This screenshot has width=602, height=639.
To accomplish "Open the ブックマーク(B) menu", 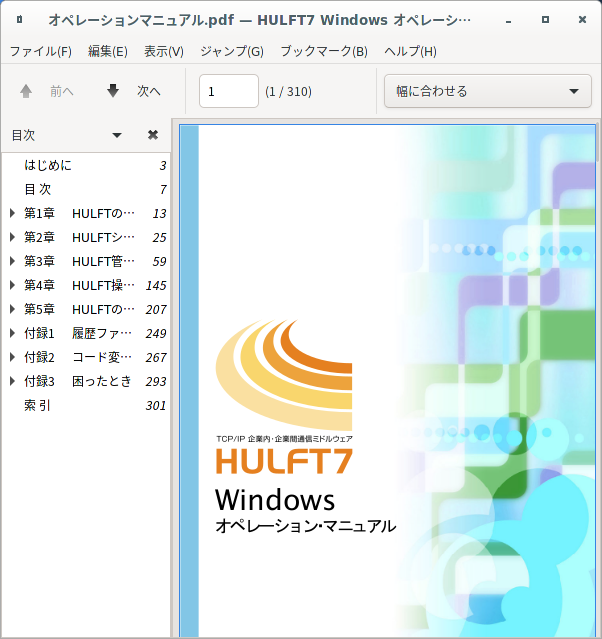I will [x=324, y=51].
